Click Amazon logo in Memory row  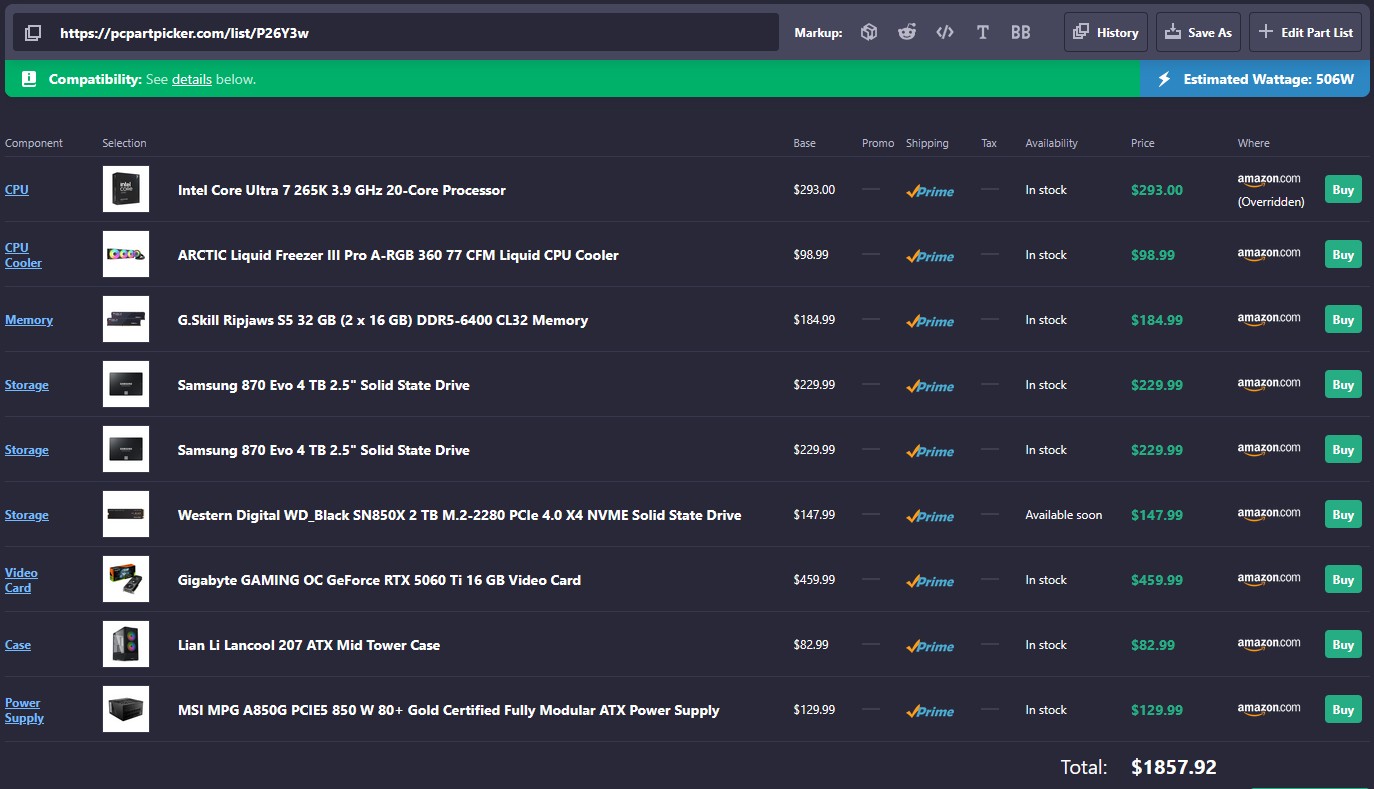1269,319
